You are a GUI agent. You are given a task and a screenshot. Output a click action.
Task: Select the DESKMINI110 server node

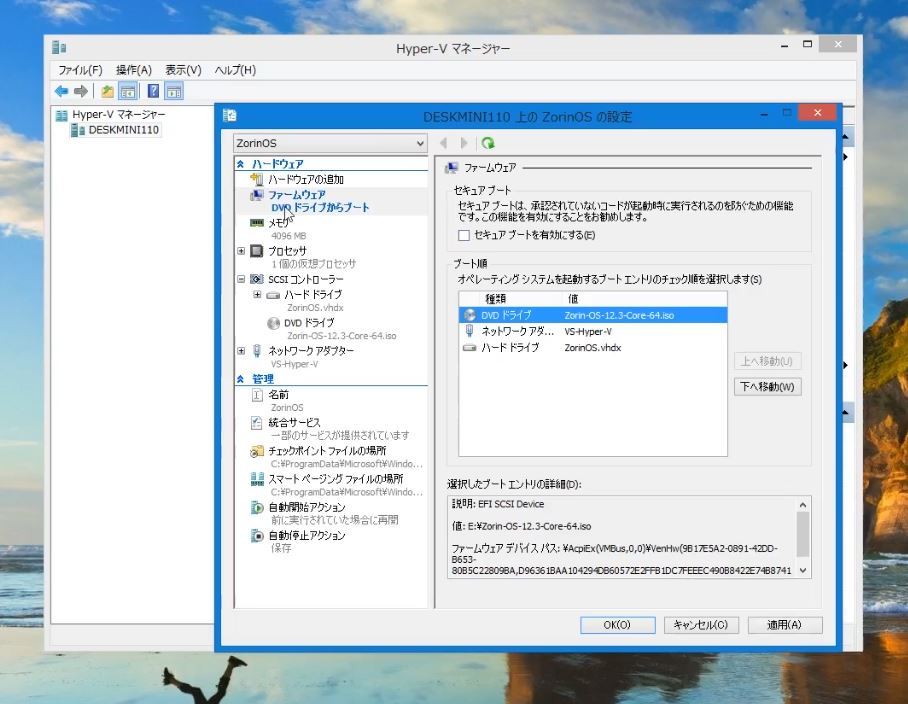click(123, 130)
